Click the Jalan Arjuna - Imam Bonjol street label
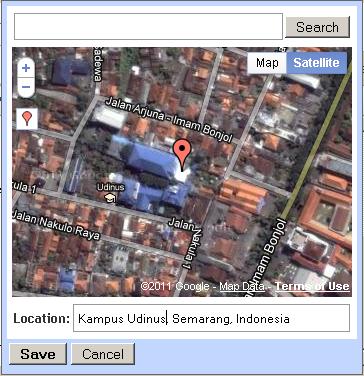 tap(168, 121)
